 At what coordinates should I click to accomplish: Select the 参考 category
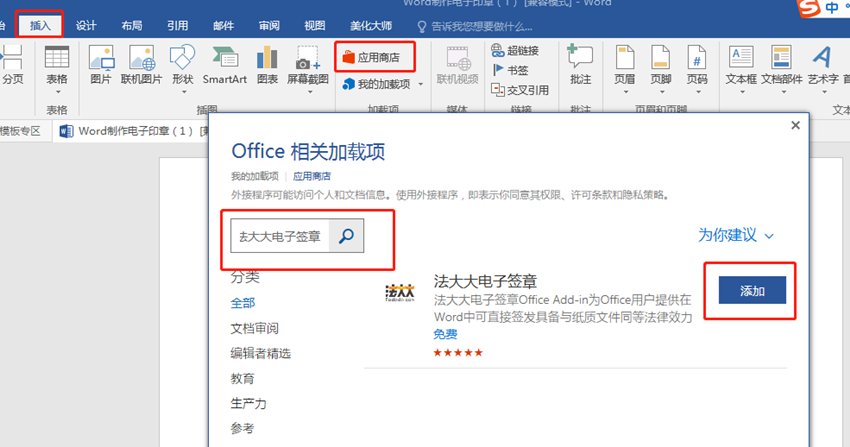(242, 428)
